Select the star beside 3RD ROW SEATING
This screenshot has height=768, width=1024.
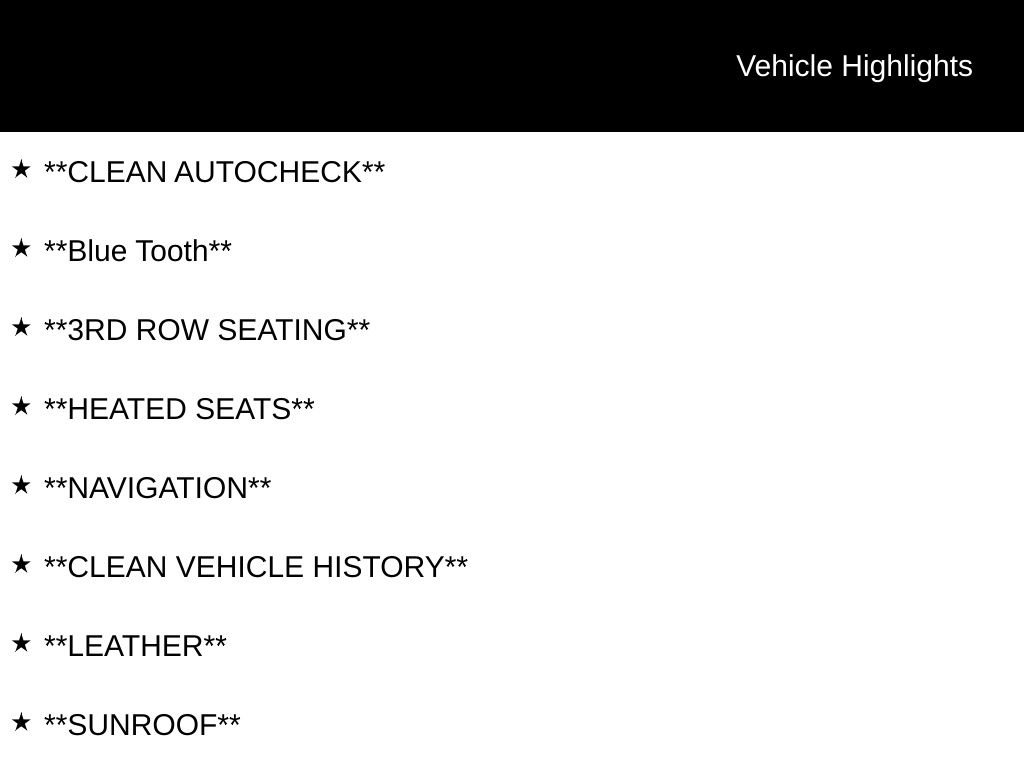tap(21, 328)
